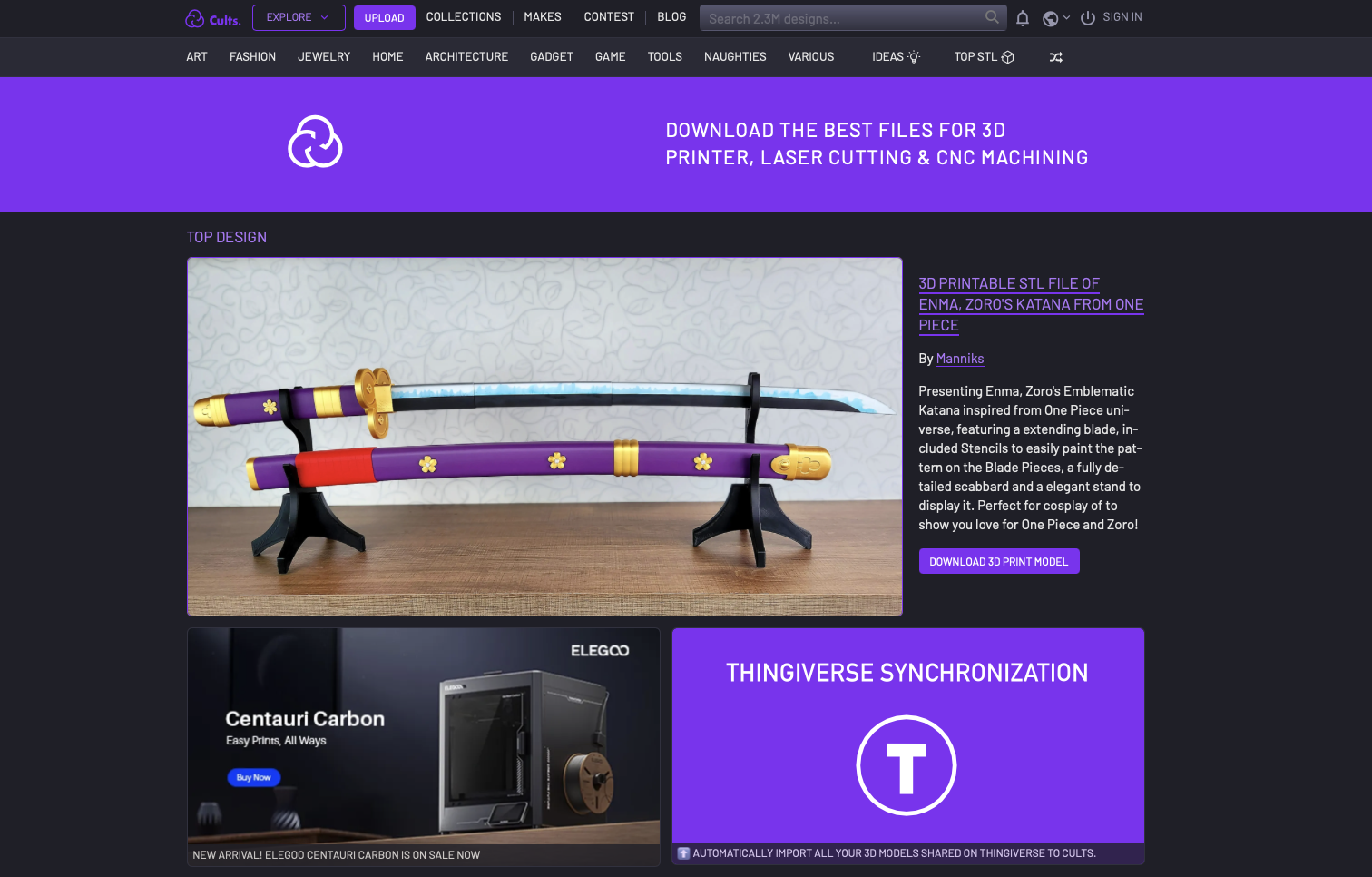This screenshot has height=877, width=1372.
Task: Open Top STL section
Action: coord(985,57)
